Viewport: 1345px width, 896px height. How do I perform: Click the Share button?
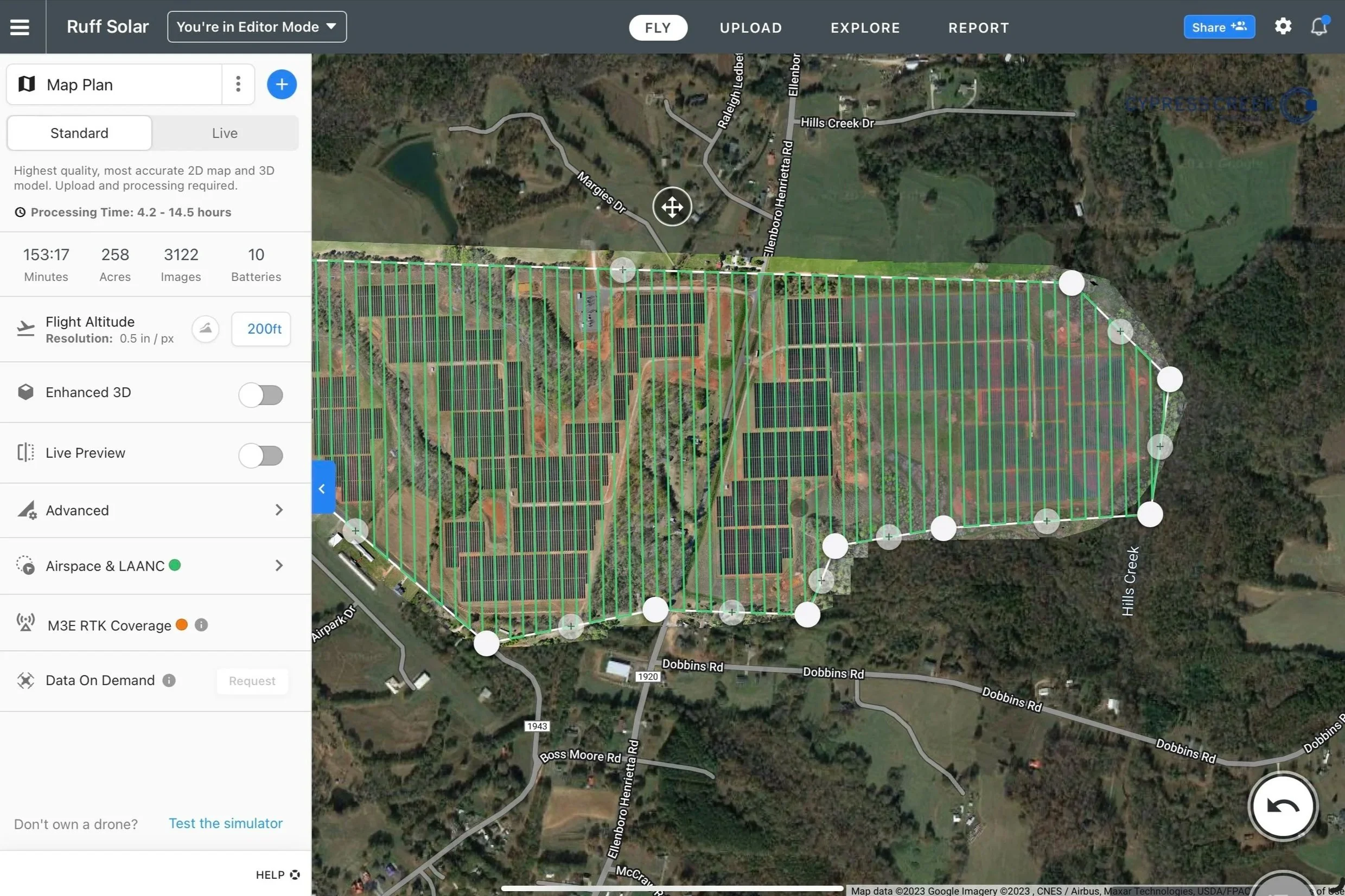pos(1219,28)
